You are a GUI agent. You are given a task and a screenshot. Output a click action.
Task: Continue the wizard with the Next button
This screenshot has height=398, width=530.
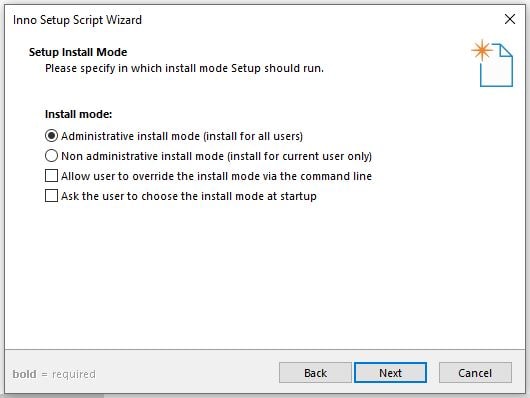[390, 373]
